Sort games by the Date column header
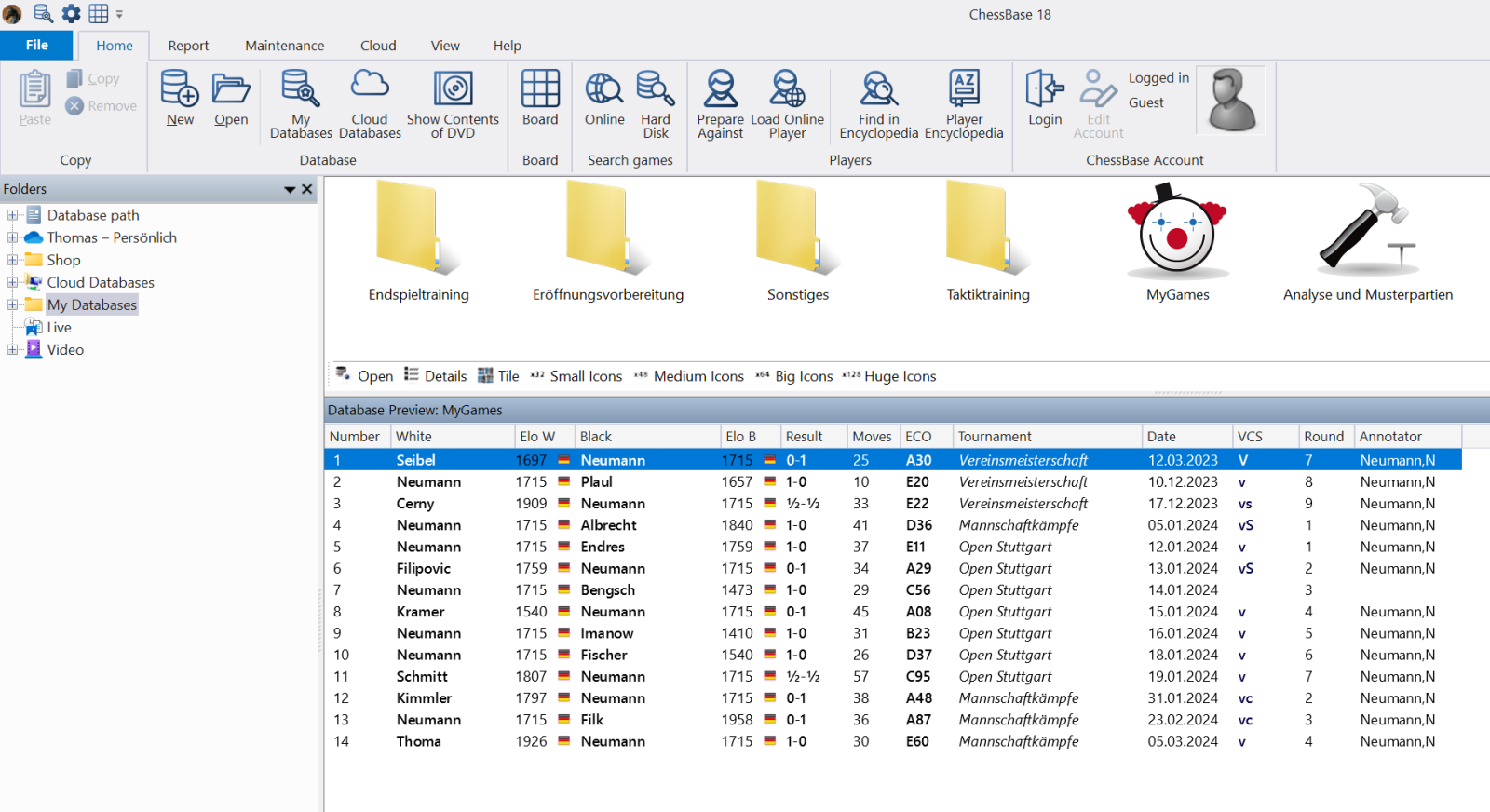 pyautogui.click(x=1161, y=437)
